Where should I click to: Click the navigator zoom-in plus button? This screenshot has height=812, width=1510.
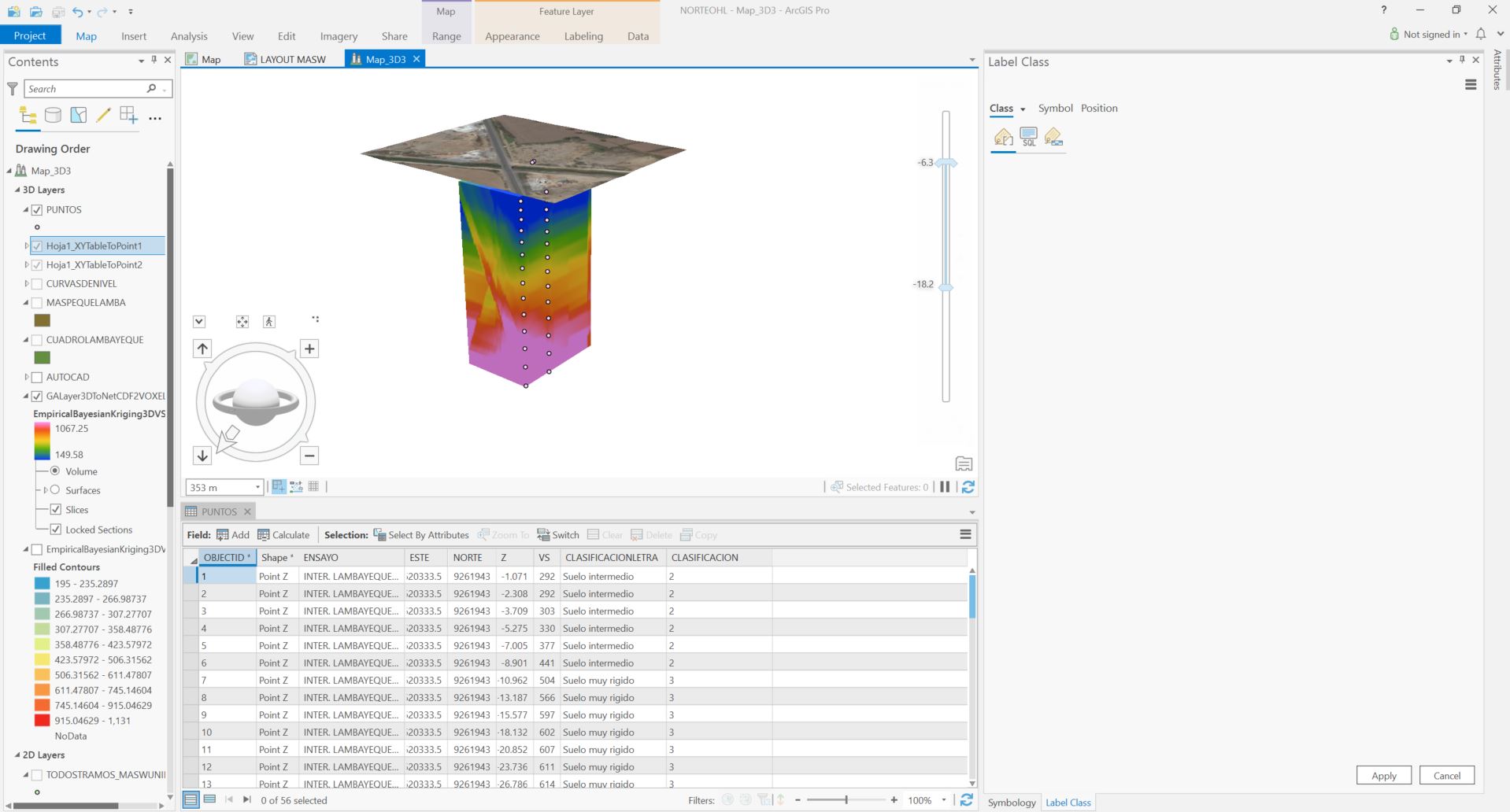click(x=309, y=349)
